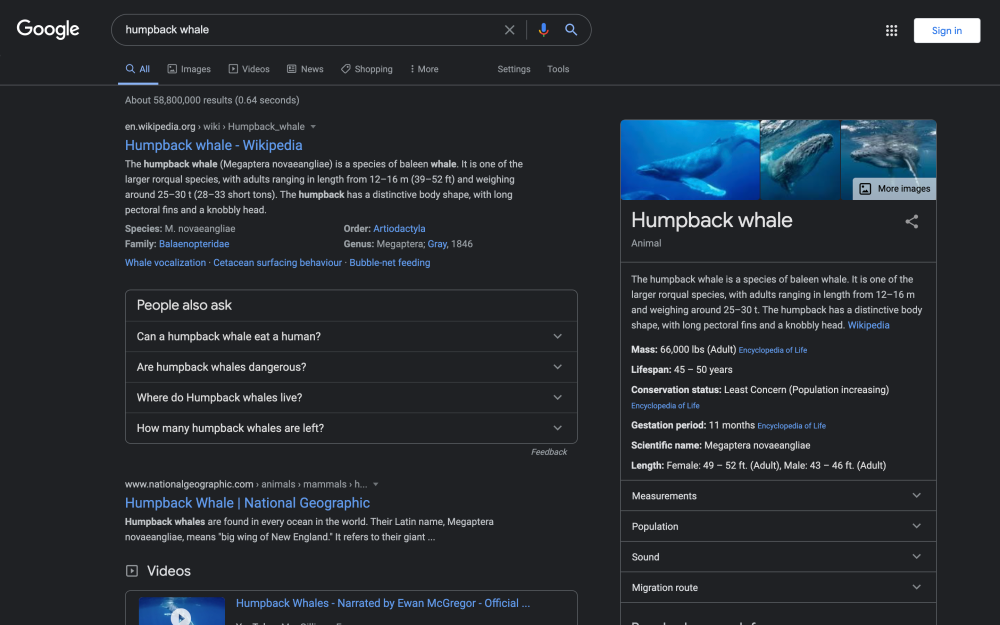The image size is (1000, 625).
Task: Open the Balaenopteridae family link
Action: [194, 244]
